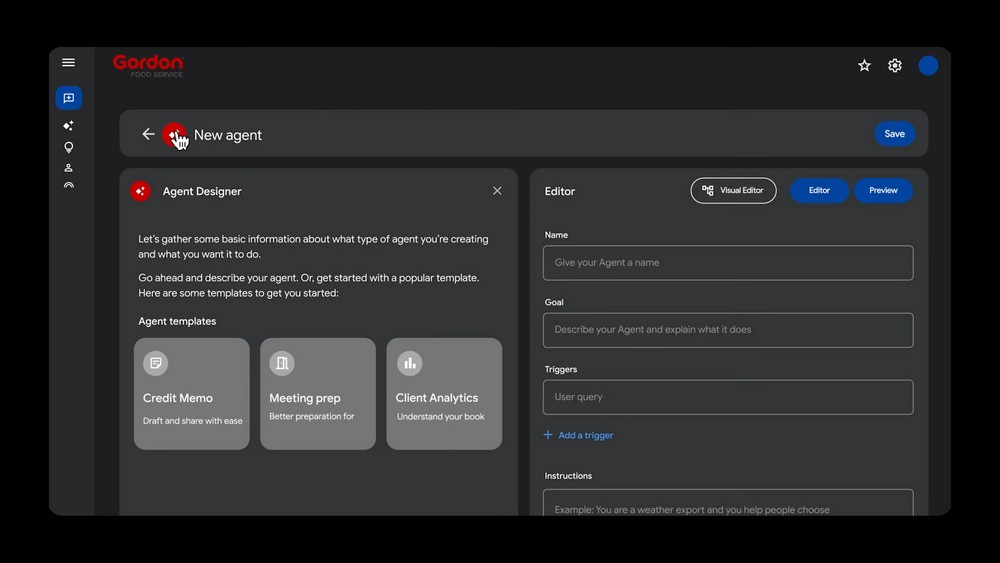Close the Agent Designer panel
Image resolution: width=1000 pixels, height=563 pixels.
497,191
